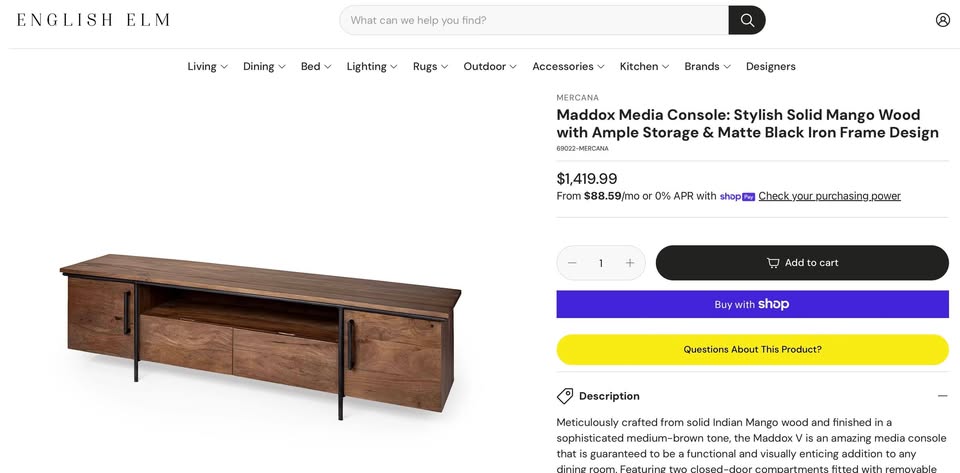
Task: Add the media console to cart
Action: coord(802,263)
